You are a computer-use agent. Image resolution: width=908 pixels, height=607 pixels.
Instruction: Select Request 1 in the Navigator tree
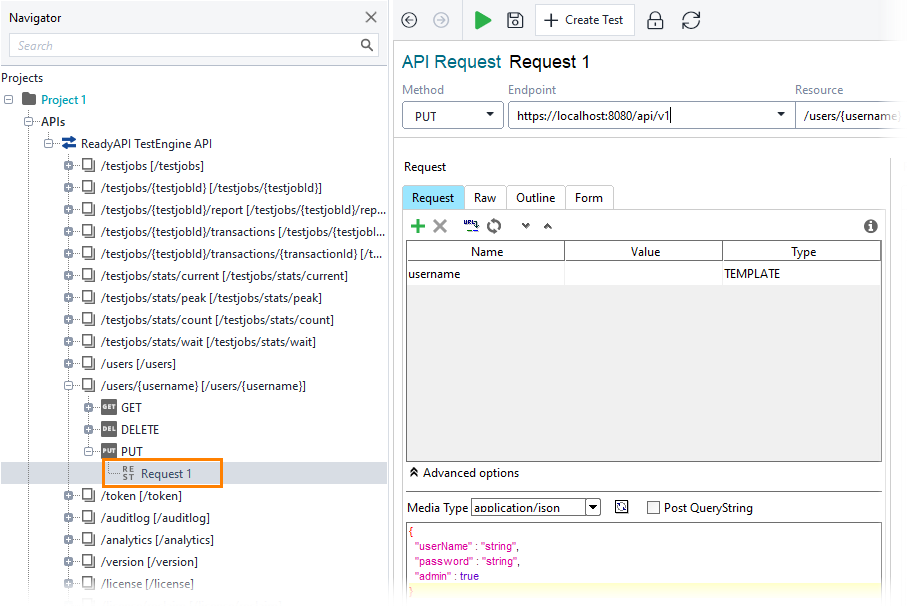pyautogui.click(x=165, y=474)
